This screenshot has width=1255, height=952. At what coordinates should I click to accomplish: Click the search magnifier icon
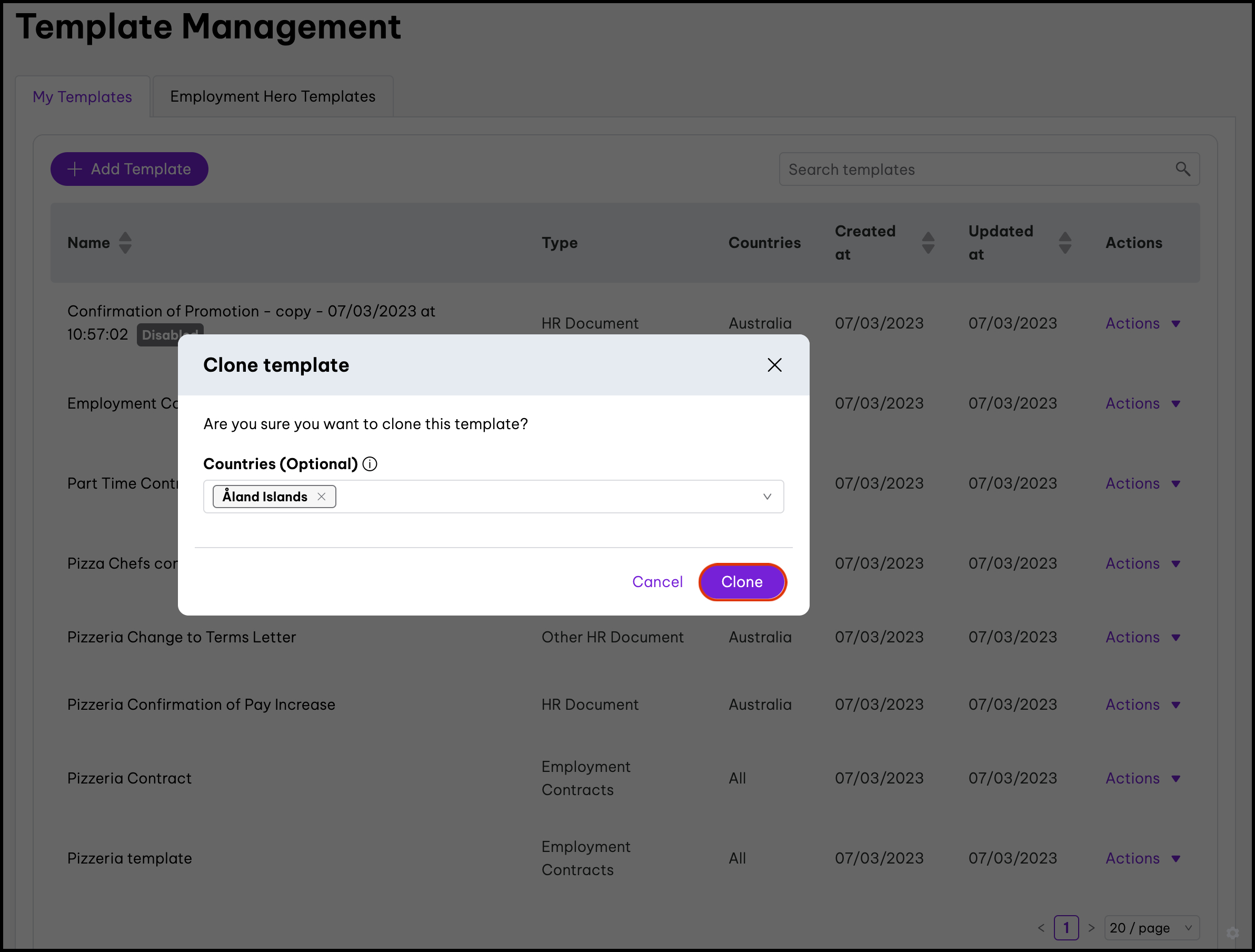click(x=1182, y=169)
